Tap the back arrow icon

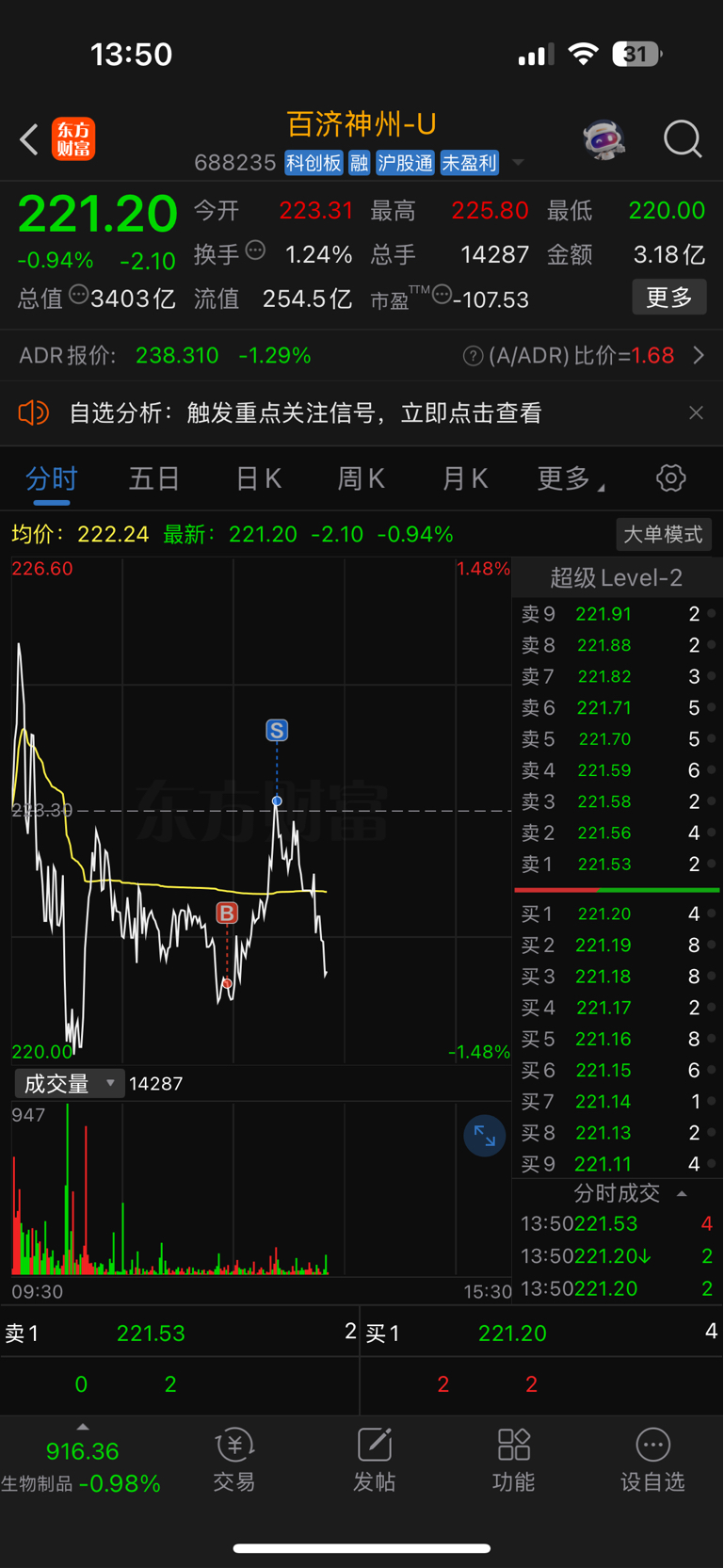point(29,139)
